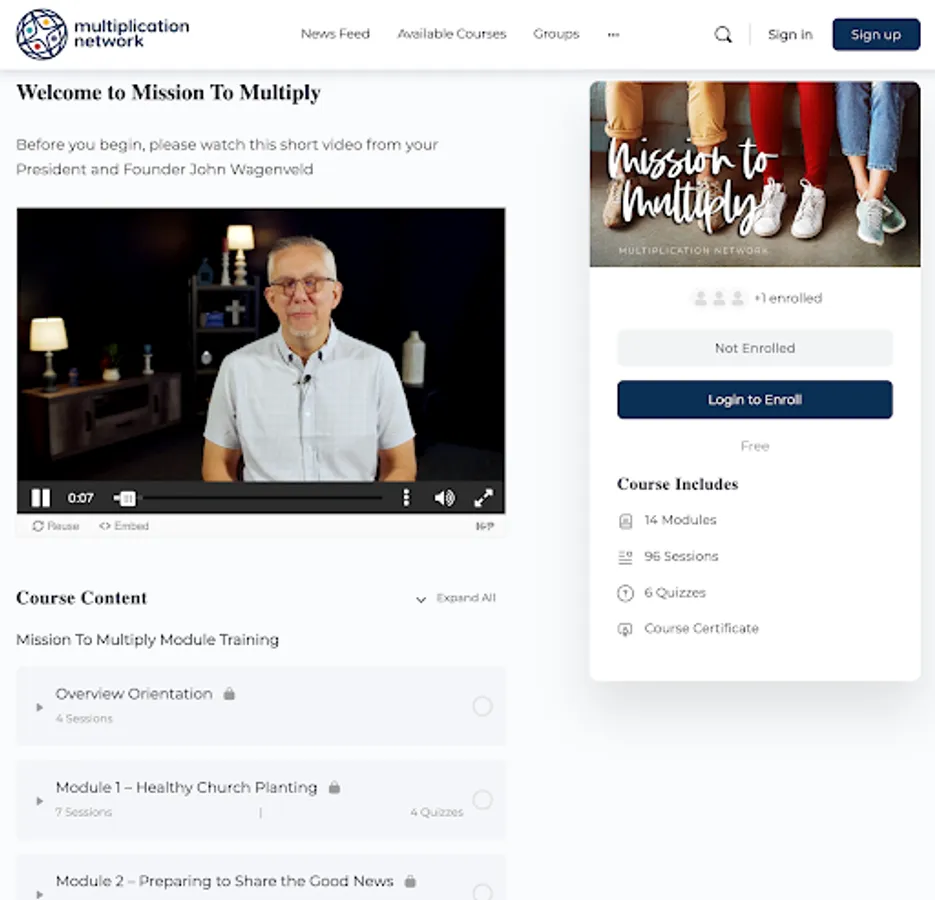Viewport: 935px width, 900px height.
Task: Click 'Course Certificate' text
Action: coord(701,628)
